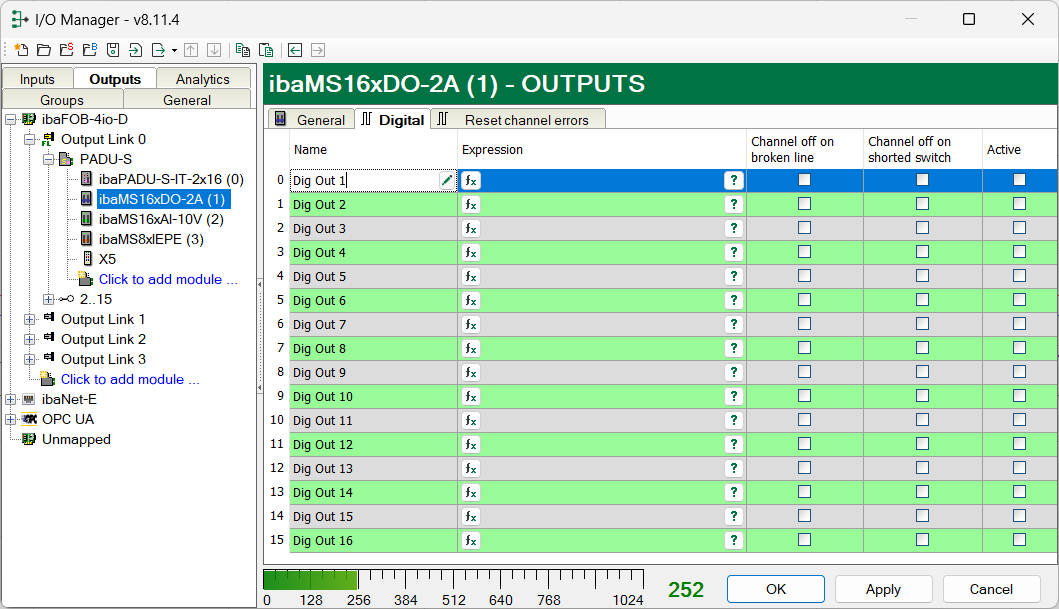Collapse the Output Link 0 node
This screenshot has width=1059, height=609.
coord(29,140)
